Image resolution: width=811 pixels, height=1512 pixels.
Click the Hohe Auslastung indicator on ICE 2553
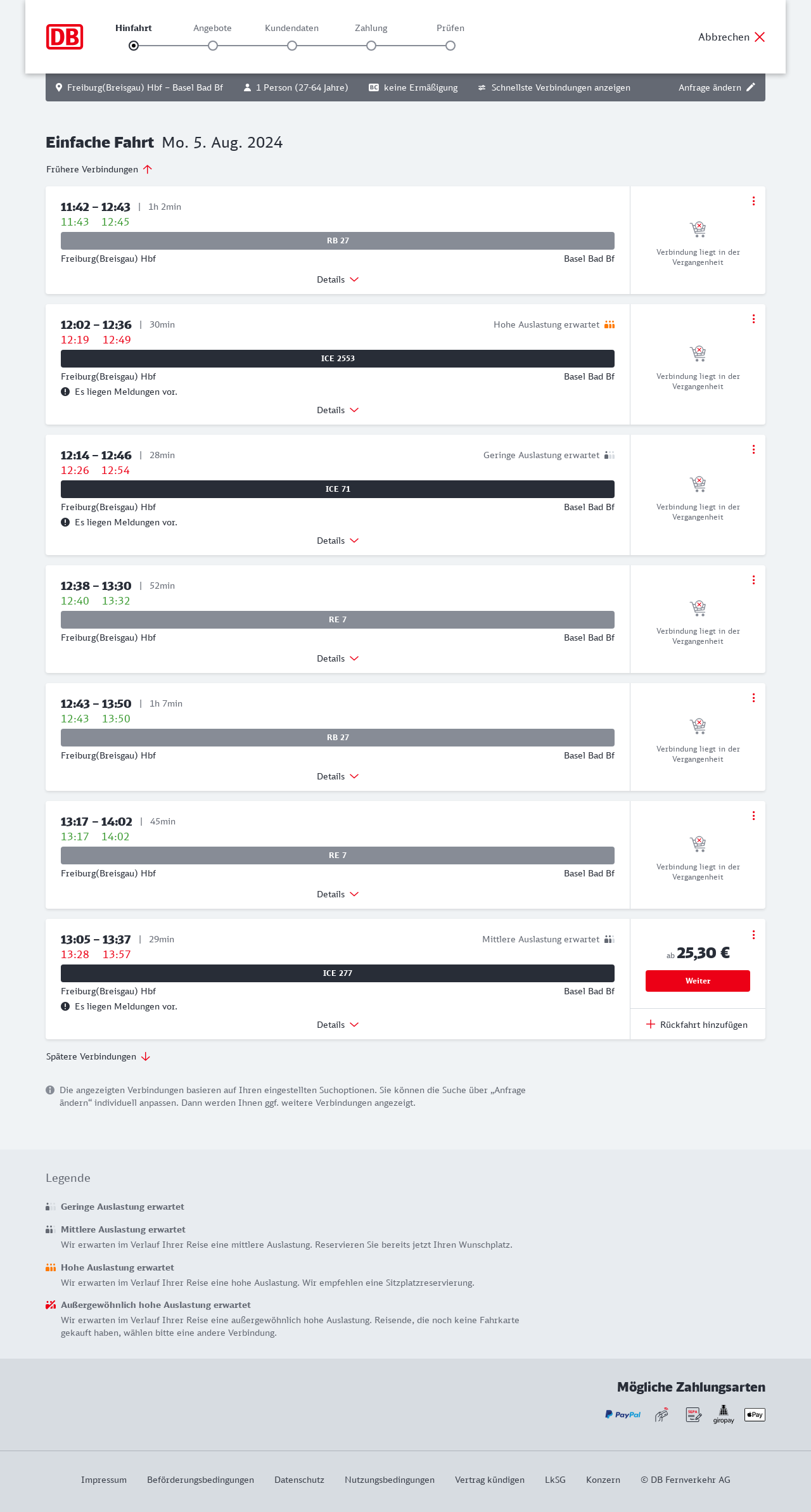(x=610, y=324)
